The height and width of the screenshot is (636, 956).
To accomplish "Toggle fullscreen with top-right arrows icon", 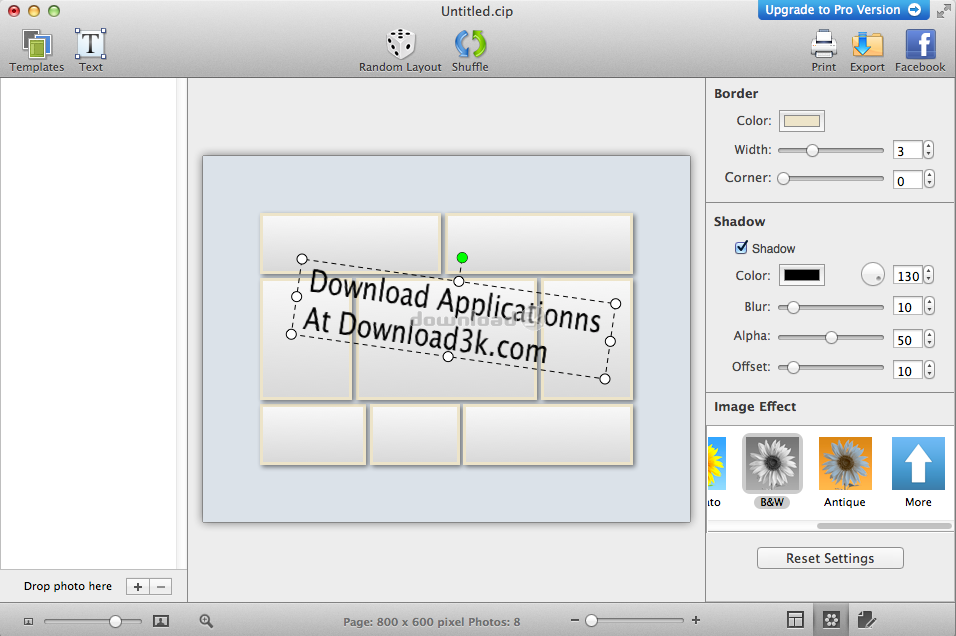I will pos(943,10).
